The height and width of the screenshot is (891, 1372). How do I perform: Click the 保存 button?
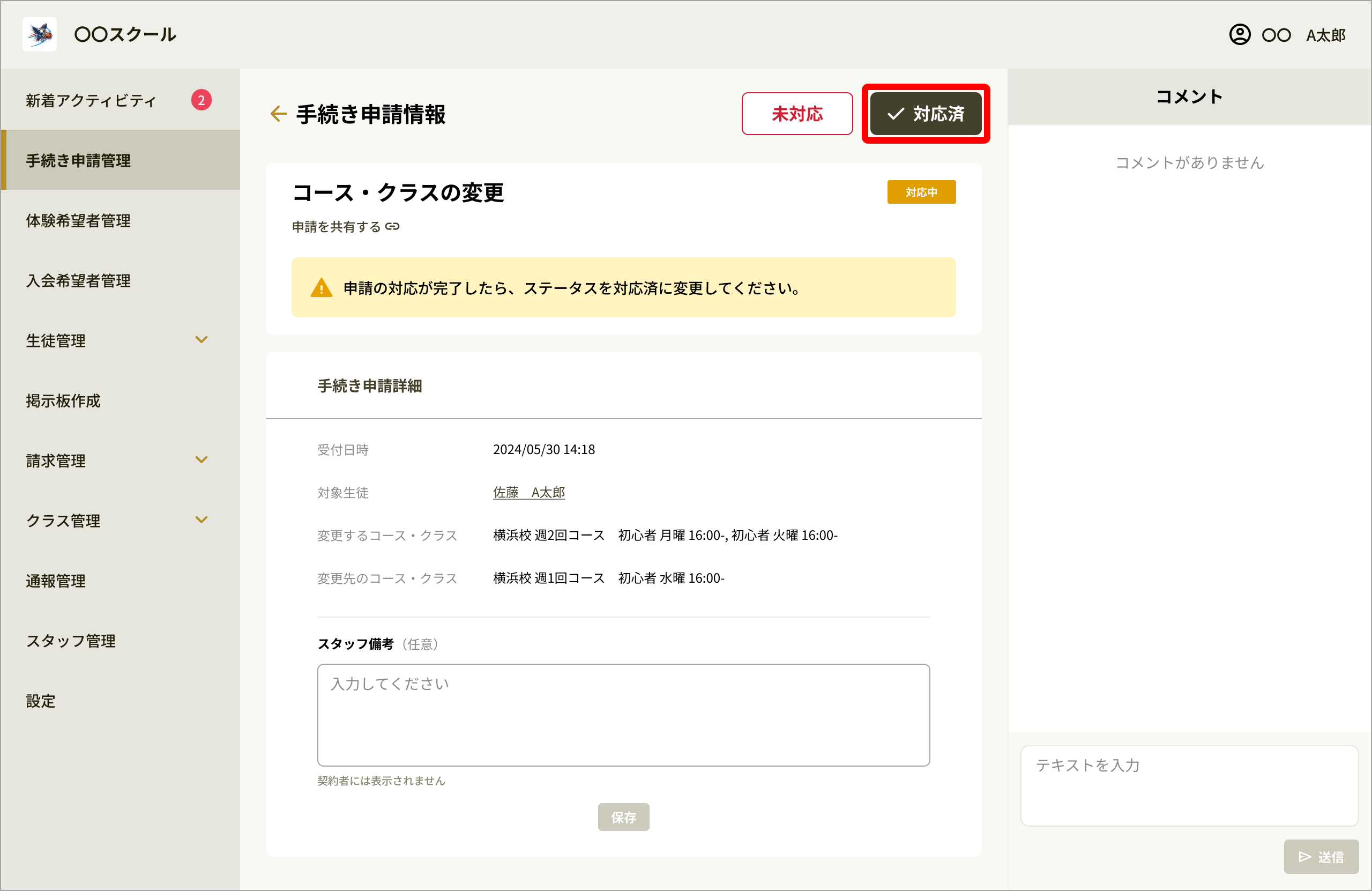tap(623, 816)
